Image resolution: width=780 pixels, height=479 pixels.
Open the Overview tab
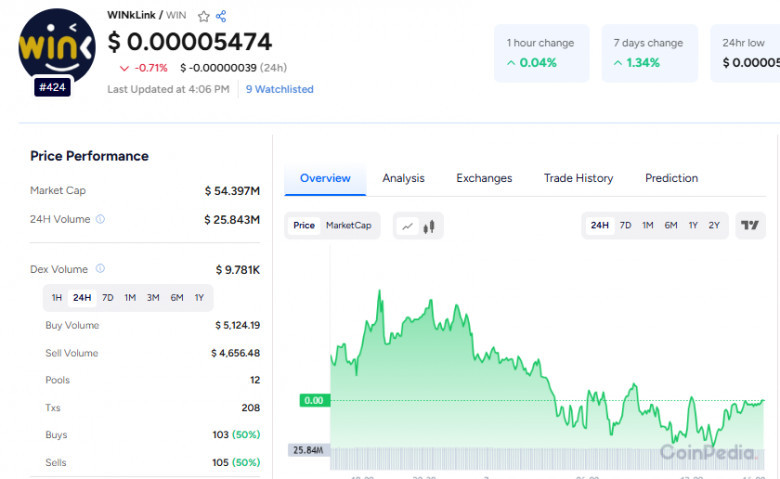(x=325, y=178)
